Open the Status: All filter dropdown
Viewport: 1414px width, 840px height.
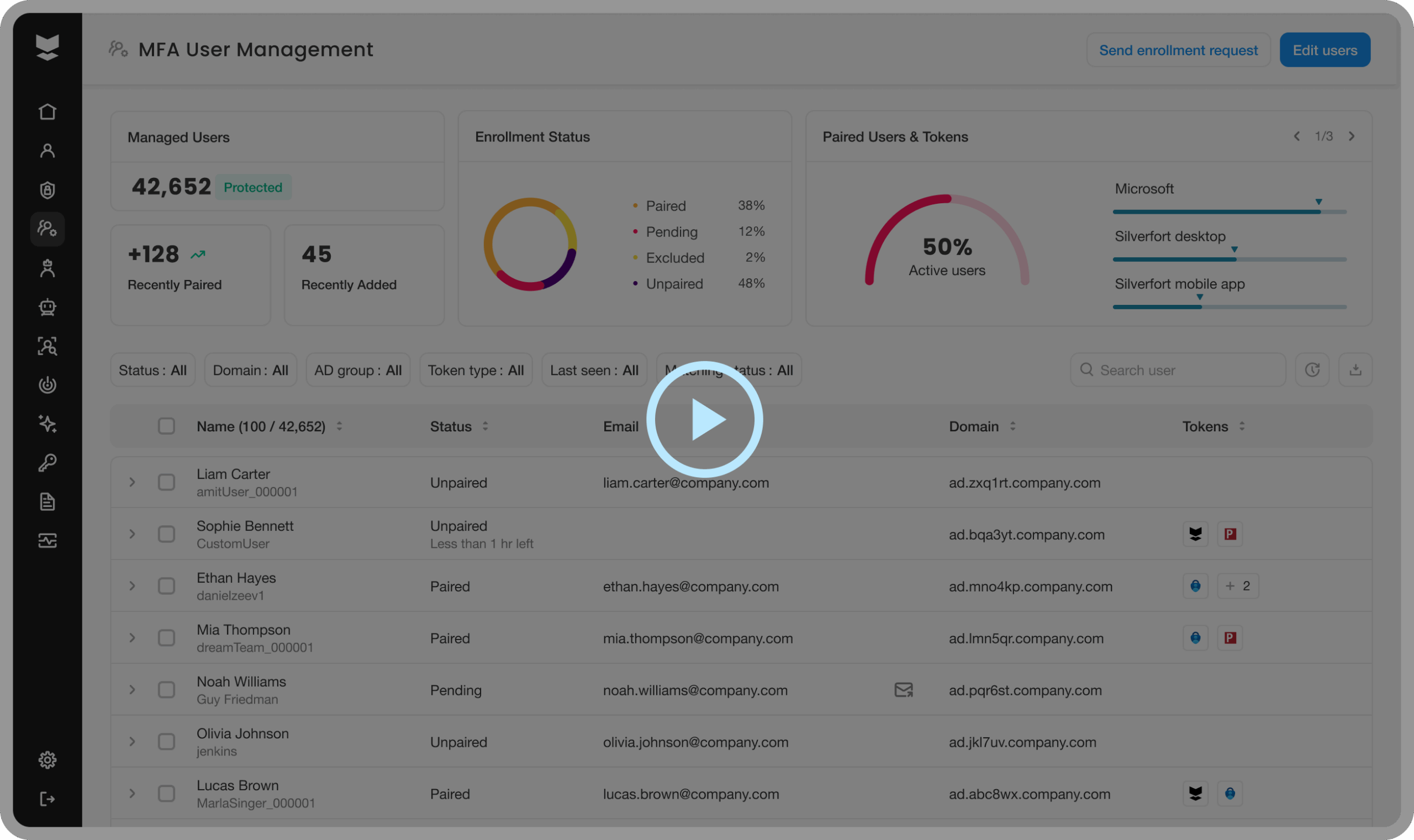[x=153, y=370]
